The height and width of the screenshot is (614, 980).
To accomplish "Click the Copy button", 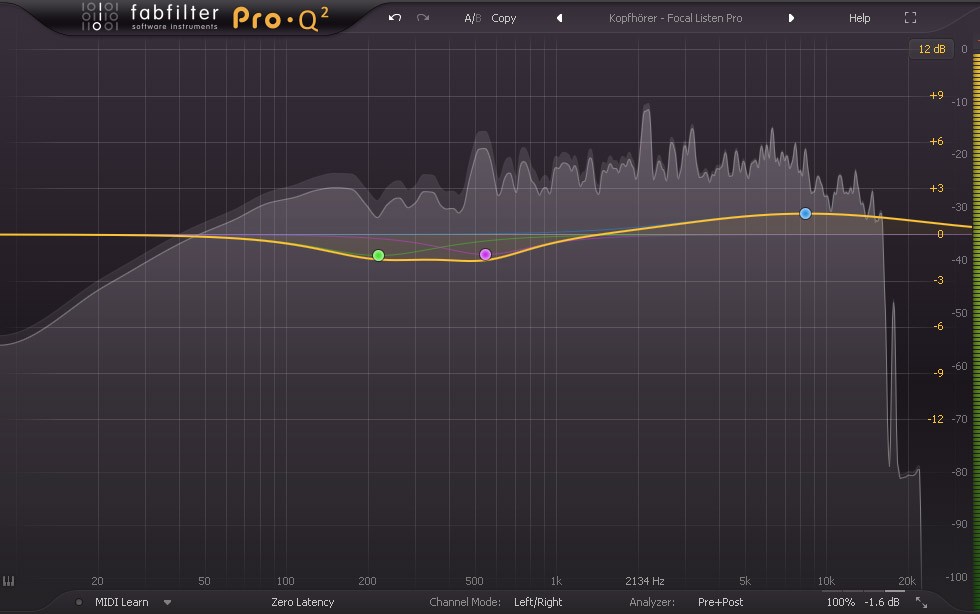I will [504, 18].
